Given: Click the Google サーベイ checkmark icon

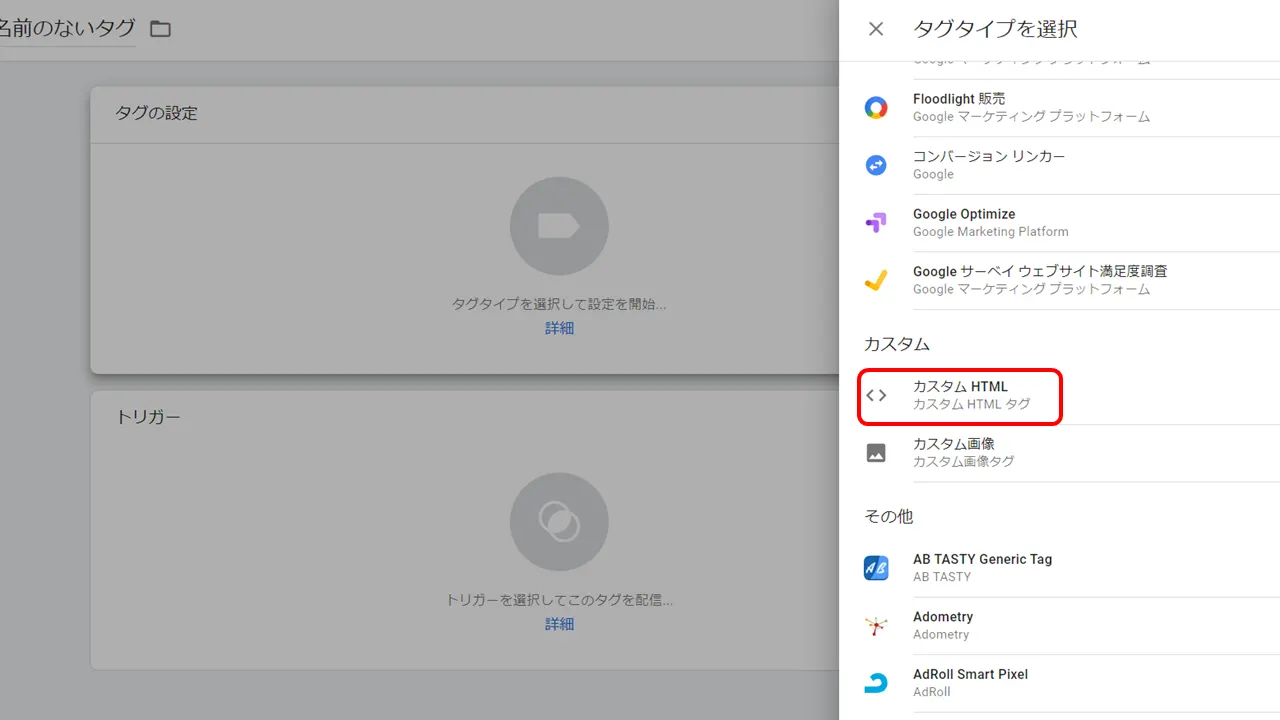Looking at the screenshot, I should (876, 280).
